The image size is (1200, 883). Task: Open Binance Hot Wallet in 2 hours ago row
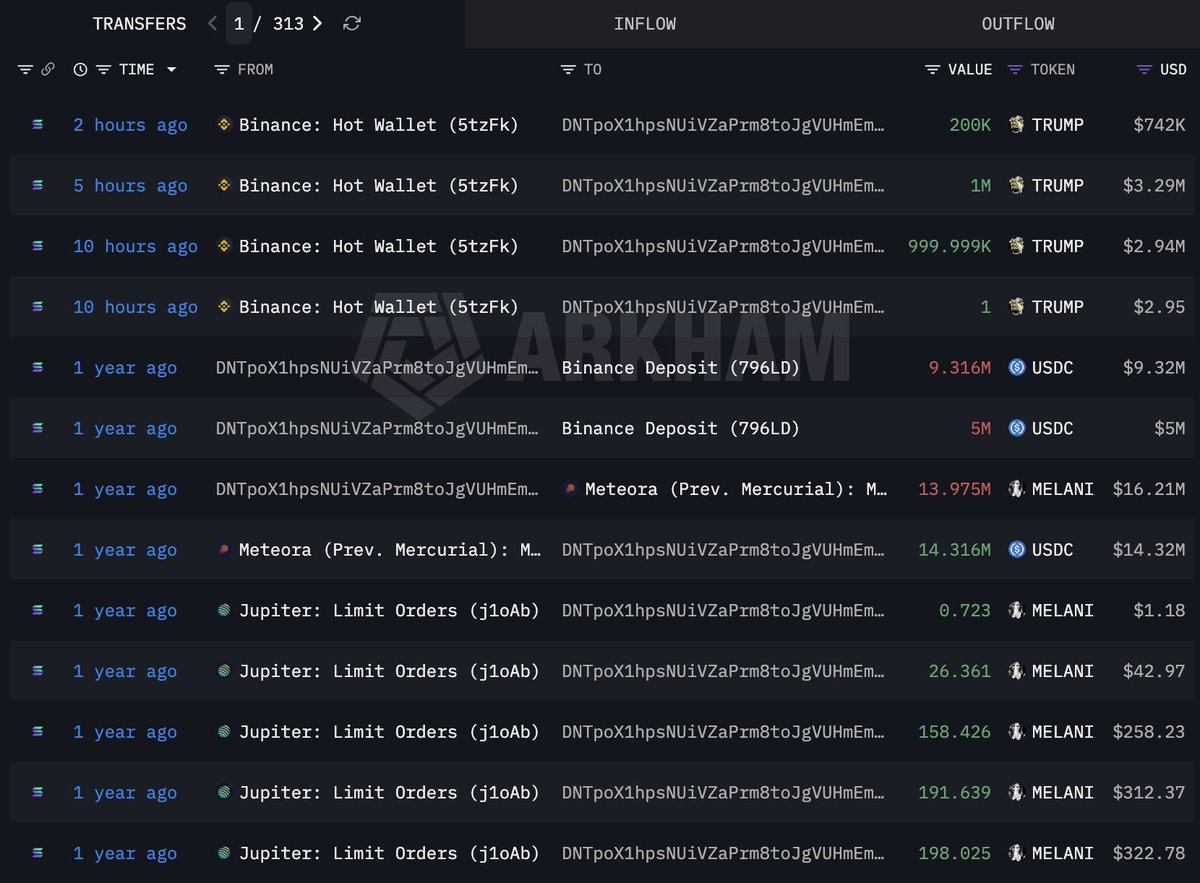pyautogui.click(x=379, y=125)
